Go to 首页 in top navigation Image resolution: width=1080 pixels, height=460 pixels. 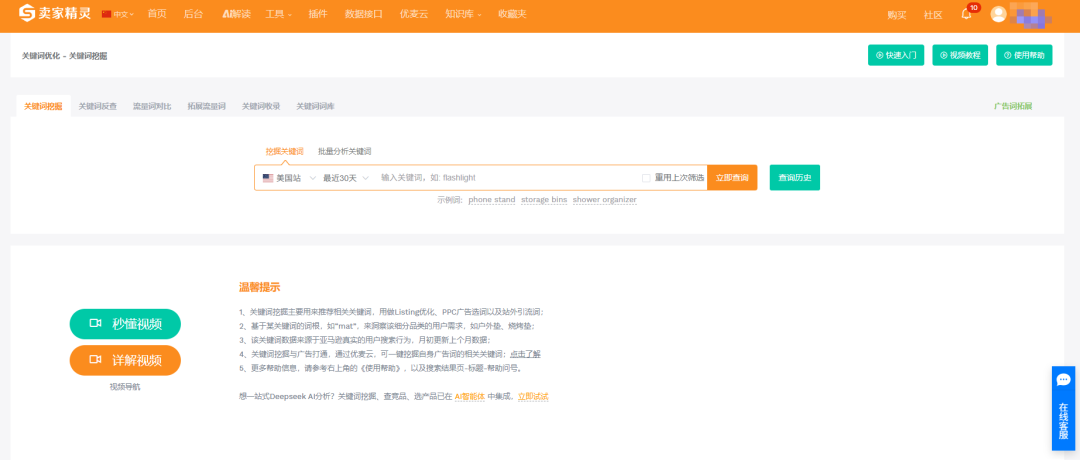pos(157,14)
